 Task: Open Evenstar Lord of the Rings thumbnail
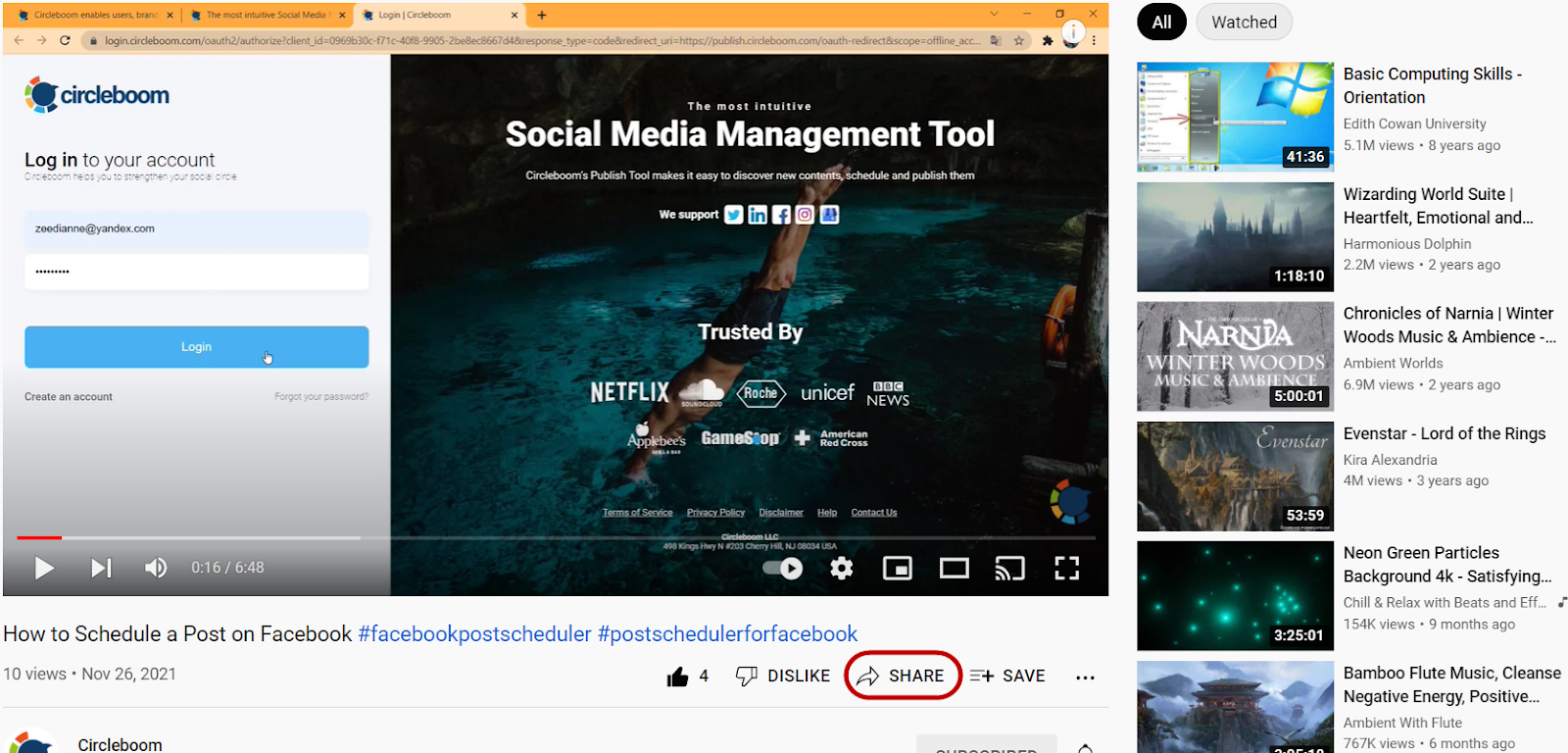point(1235,477)
